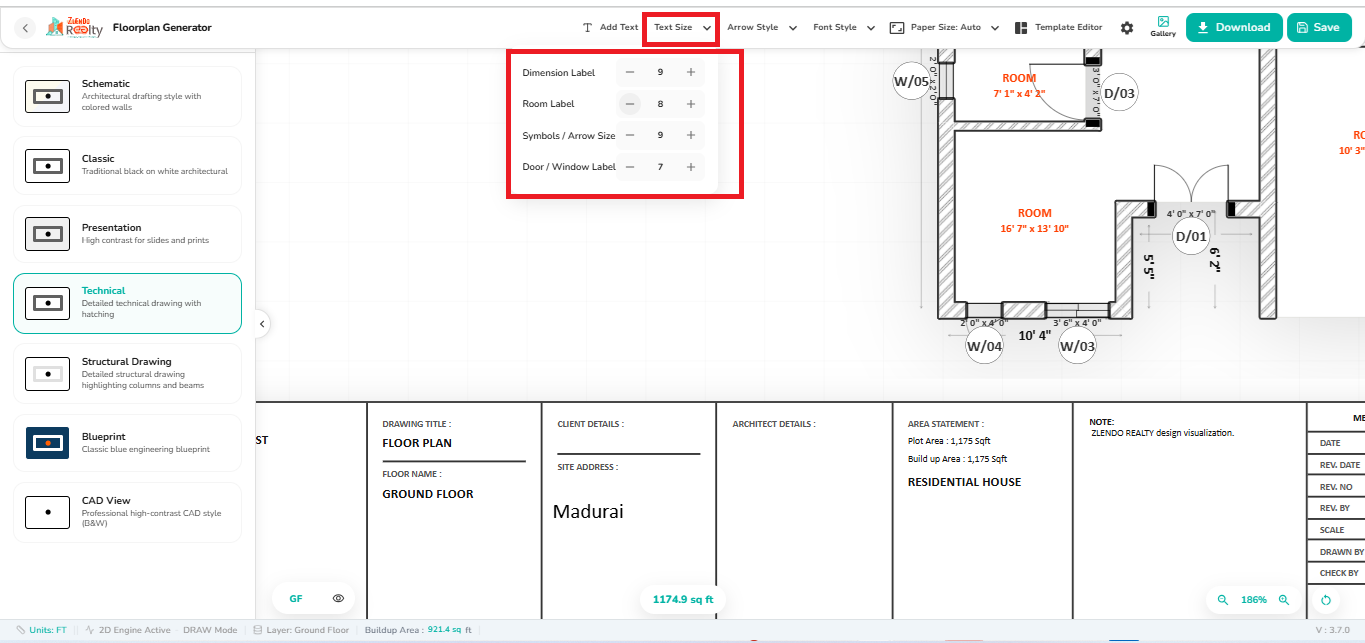Increase Door / Window Label size
Image resolution: width=1365 pixels, height=643 pixels.
pos(691,167)
